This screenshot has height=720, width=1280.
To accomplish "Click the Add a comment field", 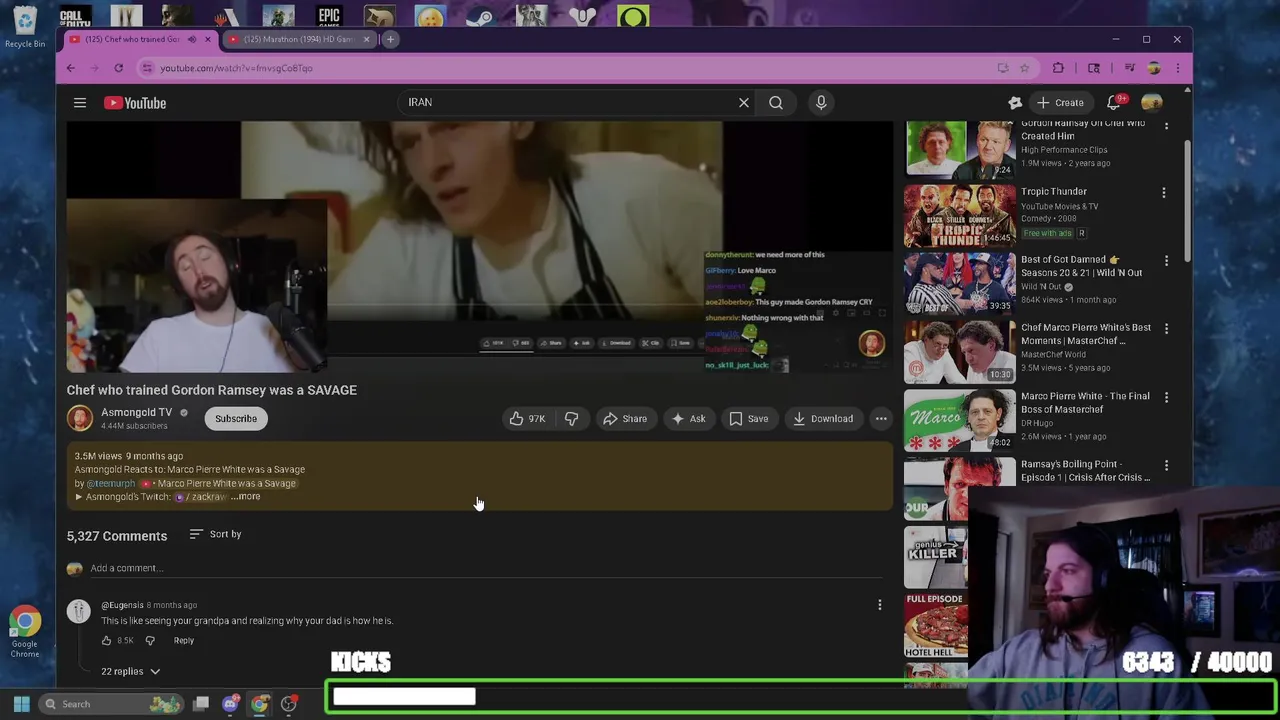I will pos(485,568).
